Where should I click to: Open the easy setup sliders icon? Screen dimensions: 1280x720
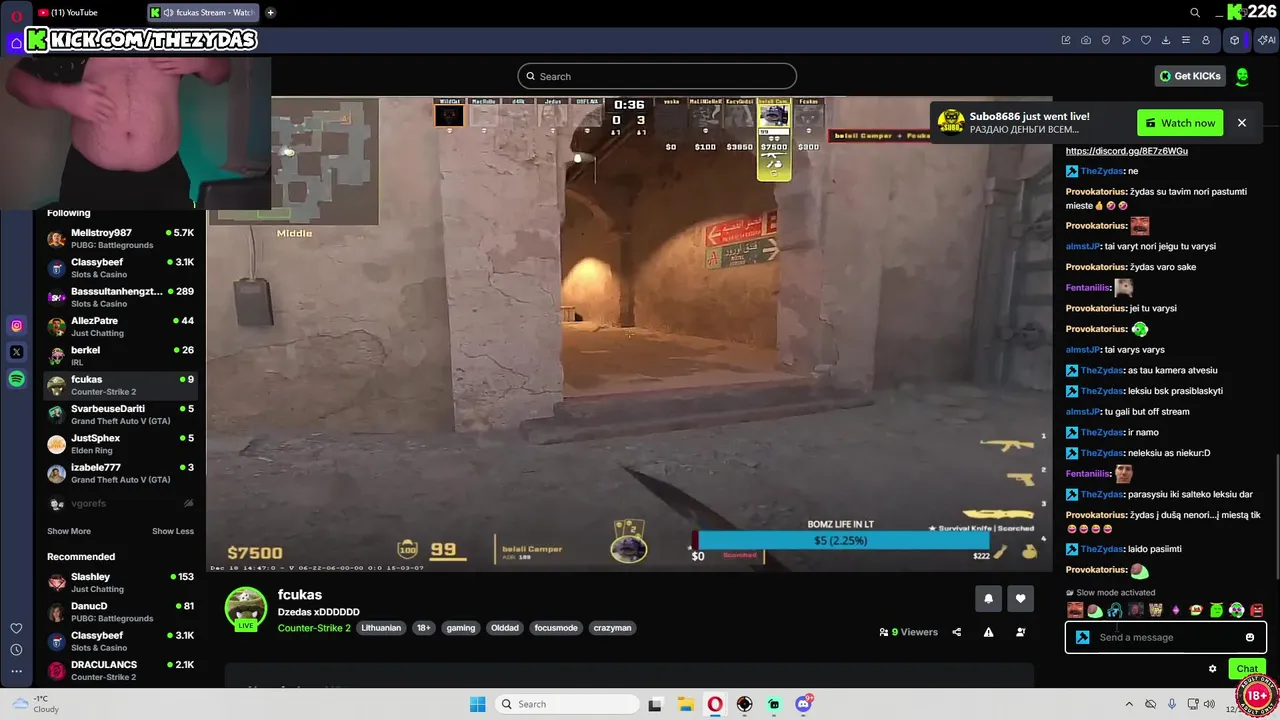point(1186,40)
